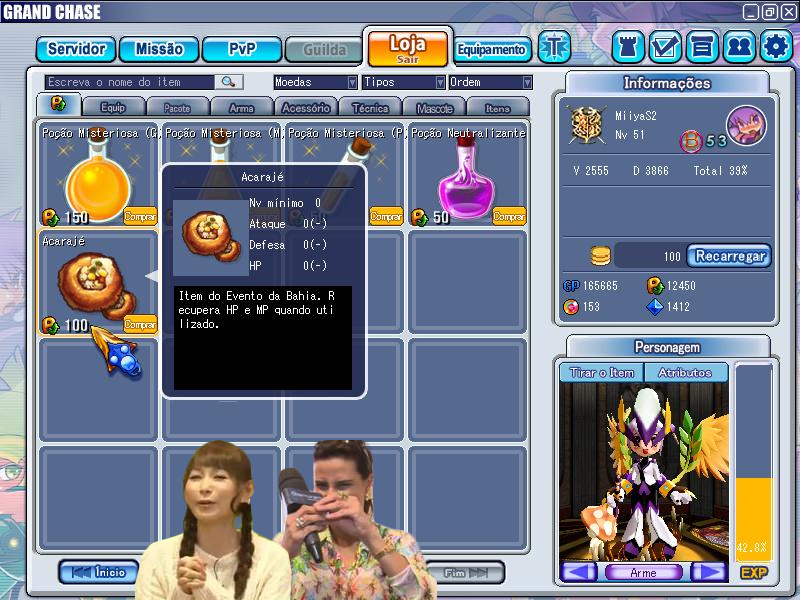Open the Ordem dropdown
Screen dimensions: 800x600
pyautogui.click(x=490, y=82)
